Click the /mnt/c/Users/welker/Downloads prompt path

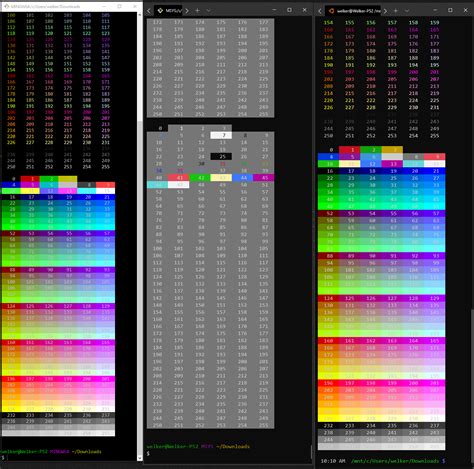click(395, 461)
